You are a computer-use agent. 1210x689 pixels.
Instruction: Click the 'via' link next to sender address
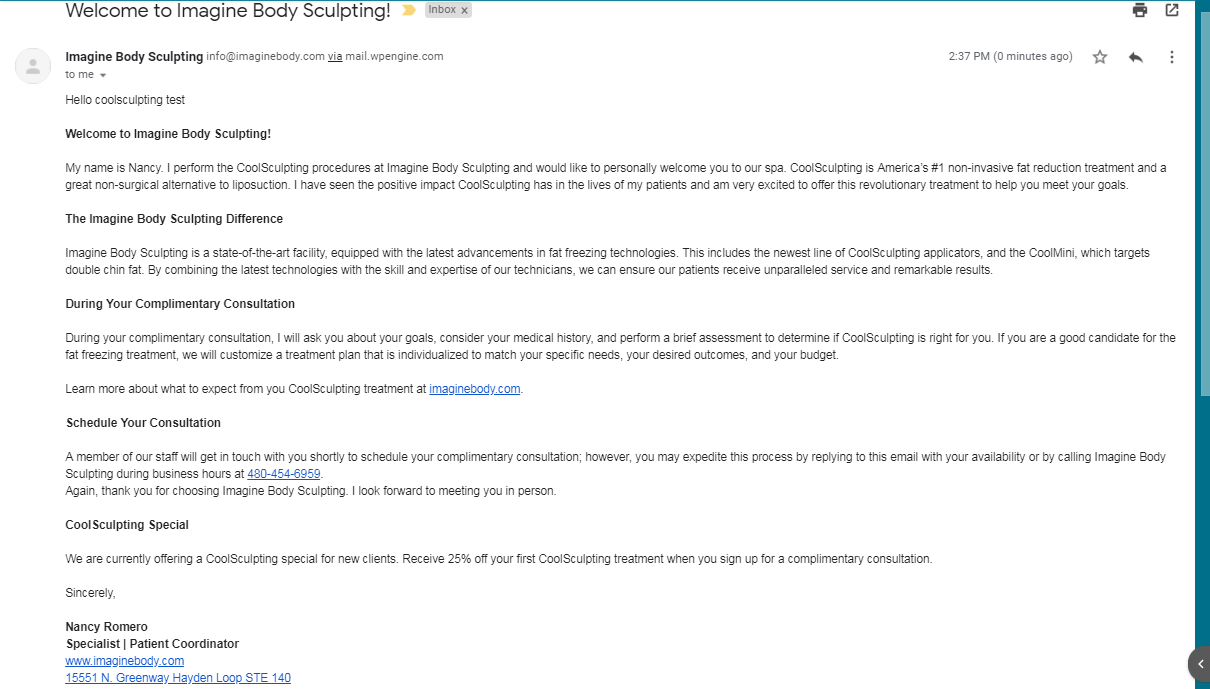coord(335,57)
